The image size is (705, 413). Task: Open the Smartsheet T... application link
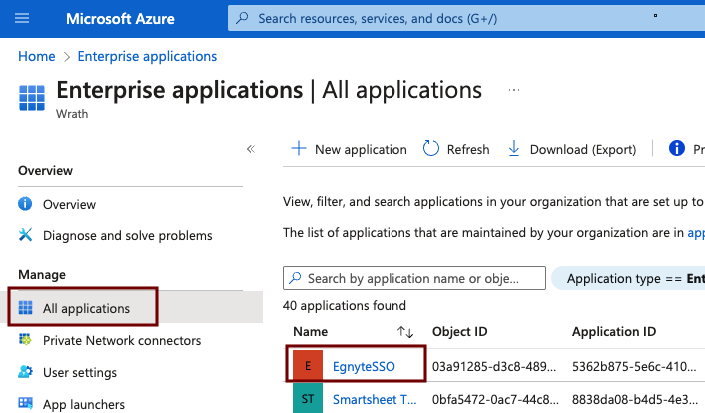375,399
